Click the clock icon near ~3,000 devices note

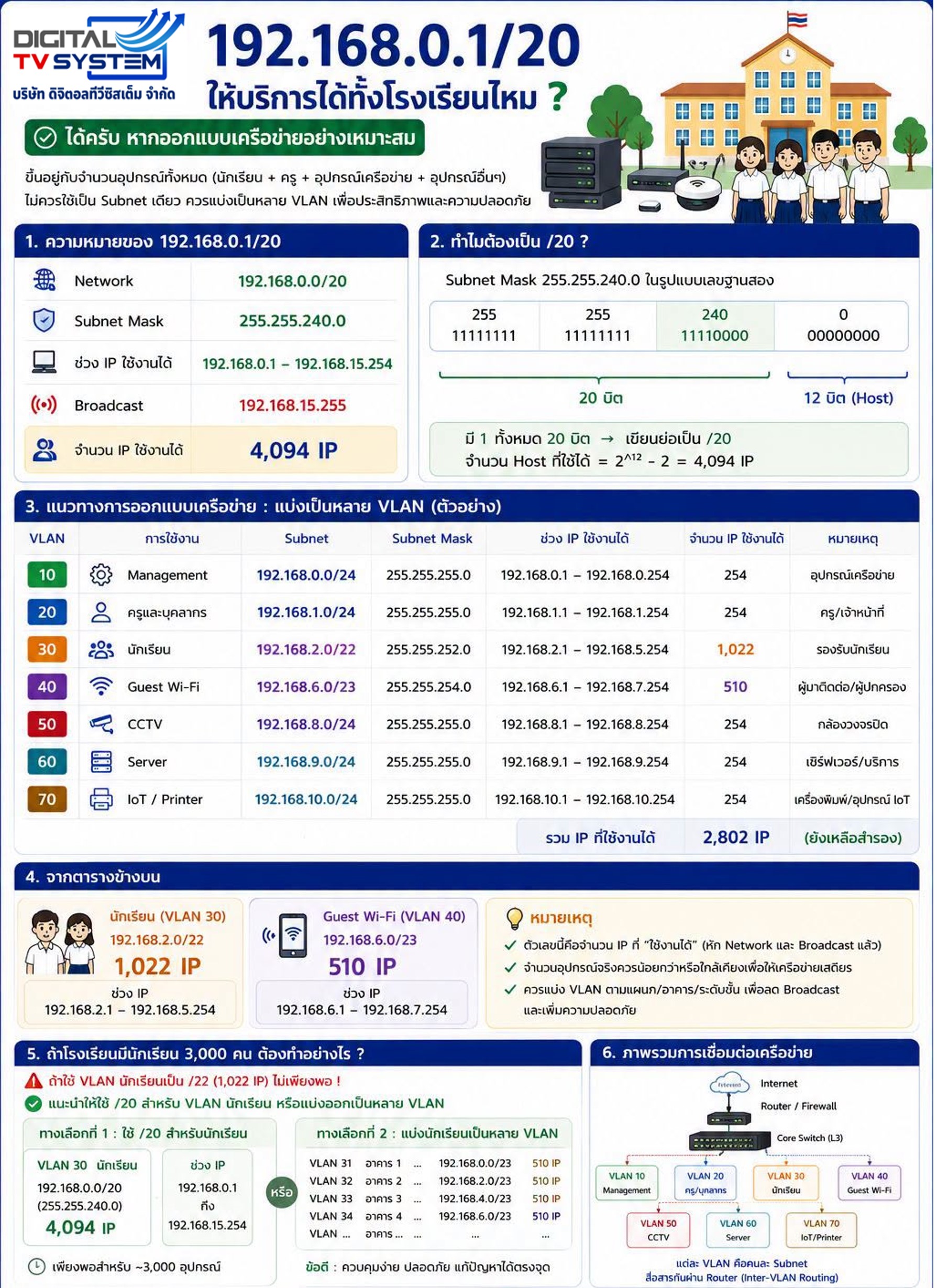coord(36,1266)
